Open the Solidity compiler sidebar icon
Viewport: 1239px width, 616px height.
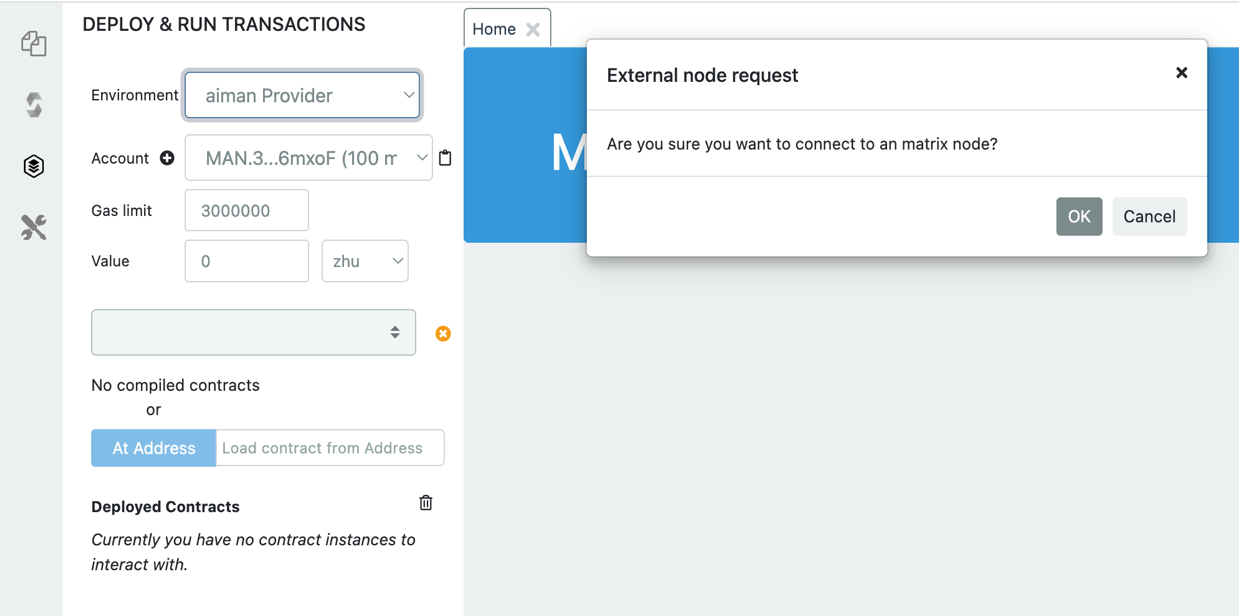coord(34,104)
